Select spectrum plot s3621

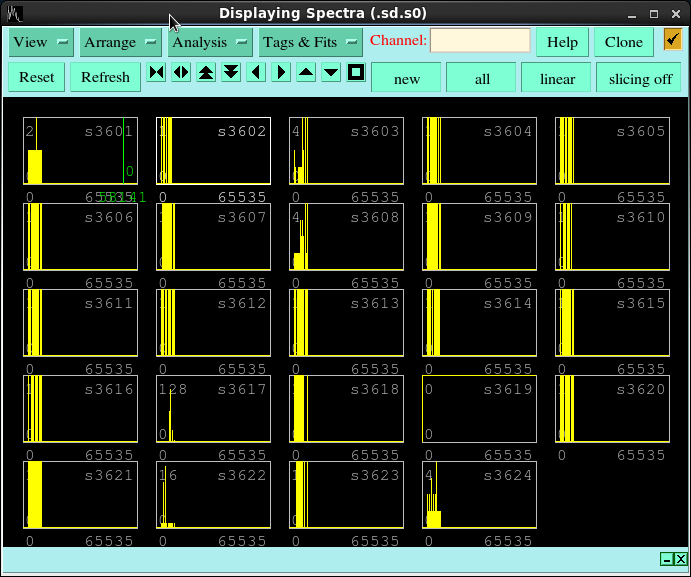point(81,495)
